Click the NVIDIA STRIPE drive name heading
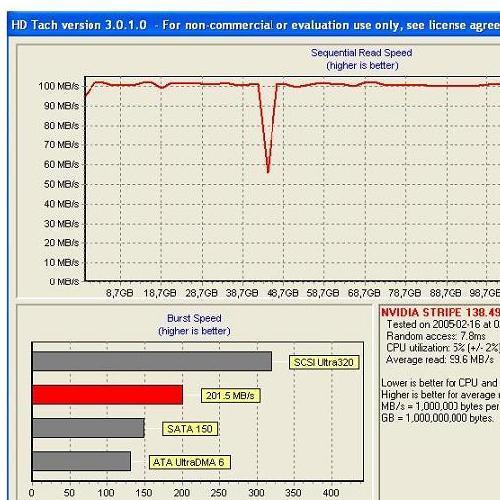 pos(440,312)
